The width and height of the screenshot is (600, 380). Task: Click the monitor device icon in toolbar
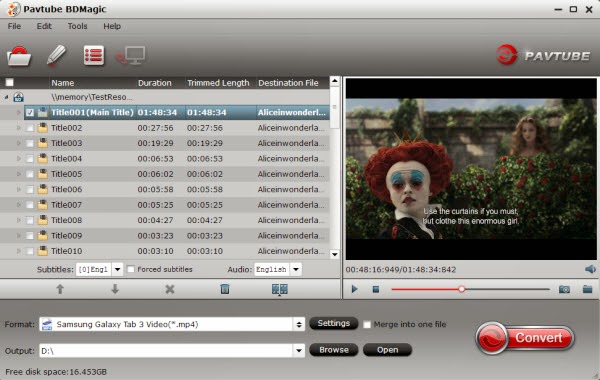coord(131,56)
